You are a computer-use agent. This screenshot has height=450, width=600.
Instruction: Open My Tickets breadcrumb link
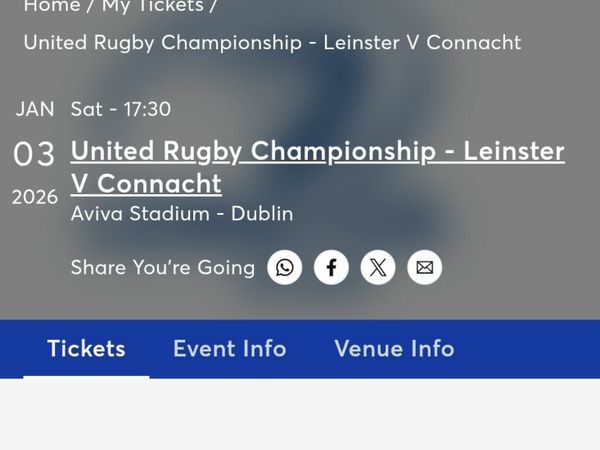click(x=152, y=7)
